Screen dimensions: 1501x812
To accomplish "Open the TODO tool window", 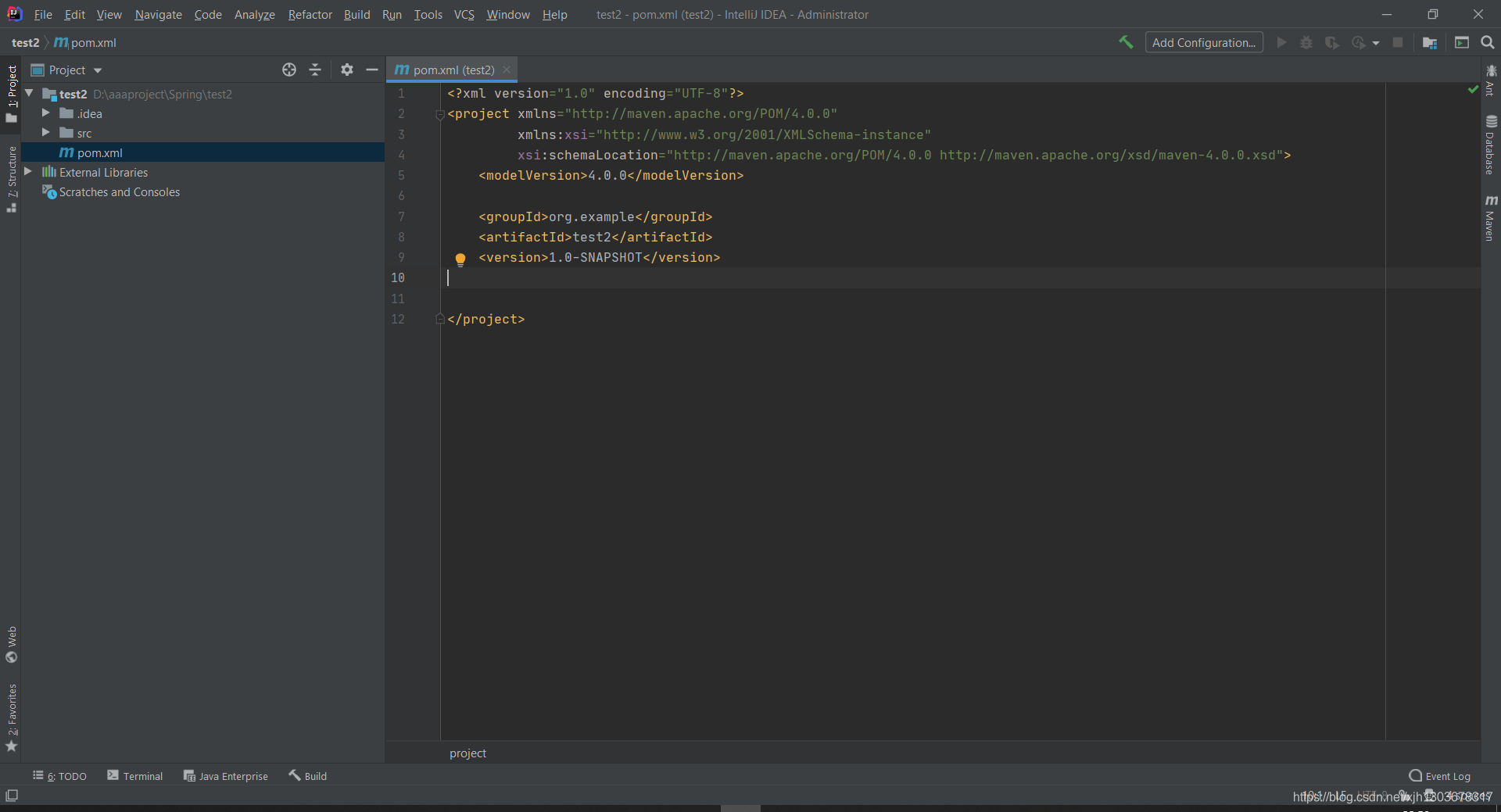I will coord(60,775).
